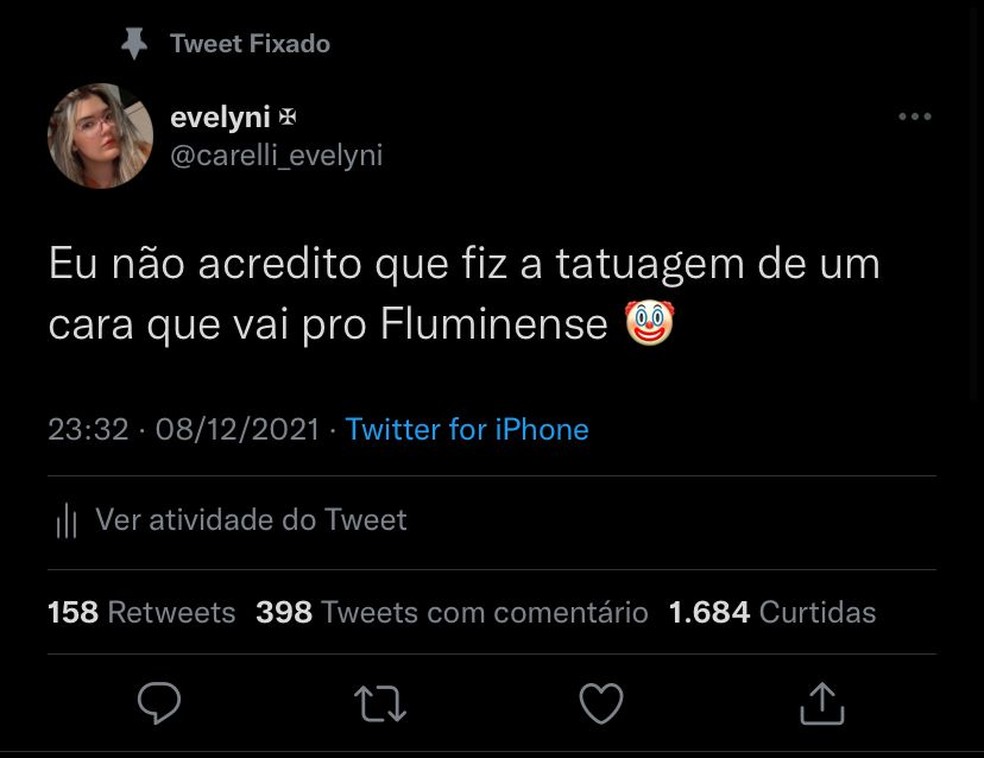Open the three-dot more options menu

tap(915, 117)
